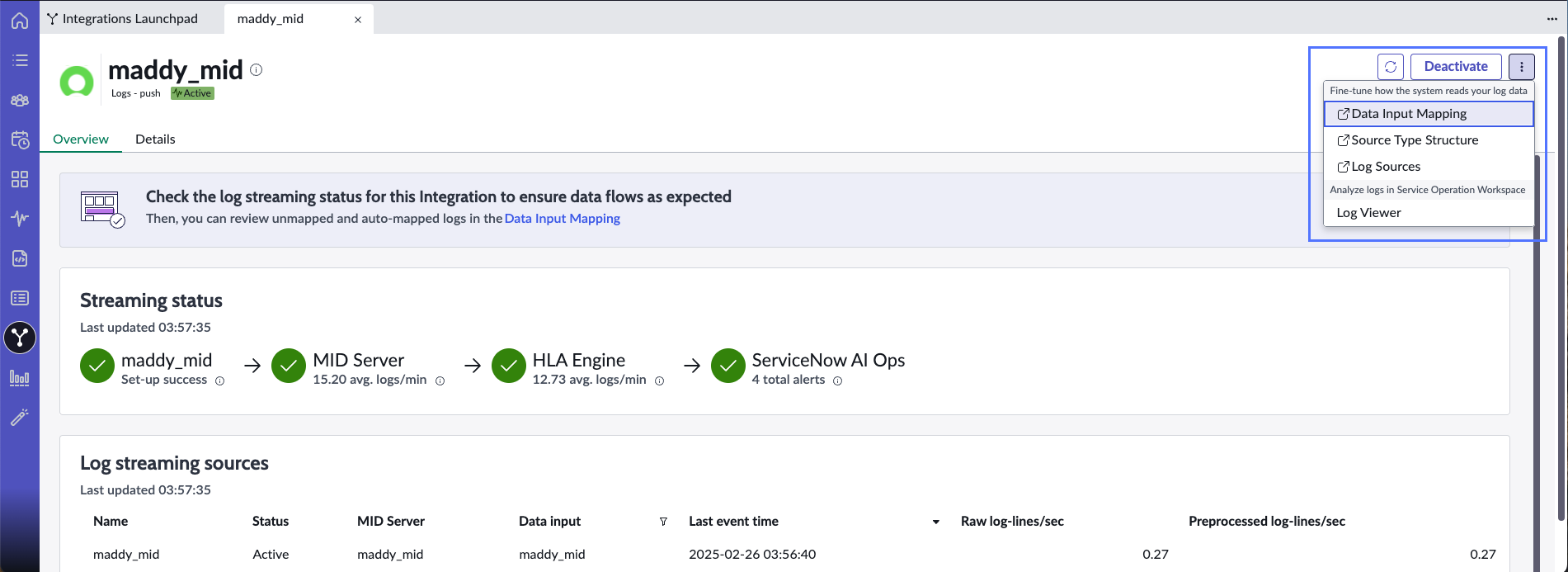Open the list view sidebar icon
1568x572 pixels.
click(20, 60)
